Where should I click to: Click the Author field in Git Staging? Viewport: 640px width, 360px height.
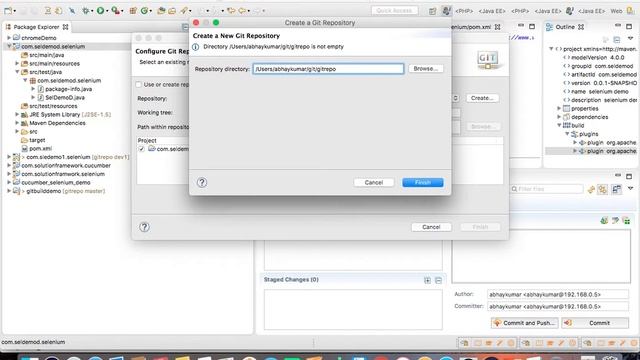(x=558, y=294)
